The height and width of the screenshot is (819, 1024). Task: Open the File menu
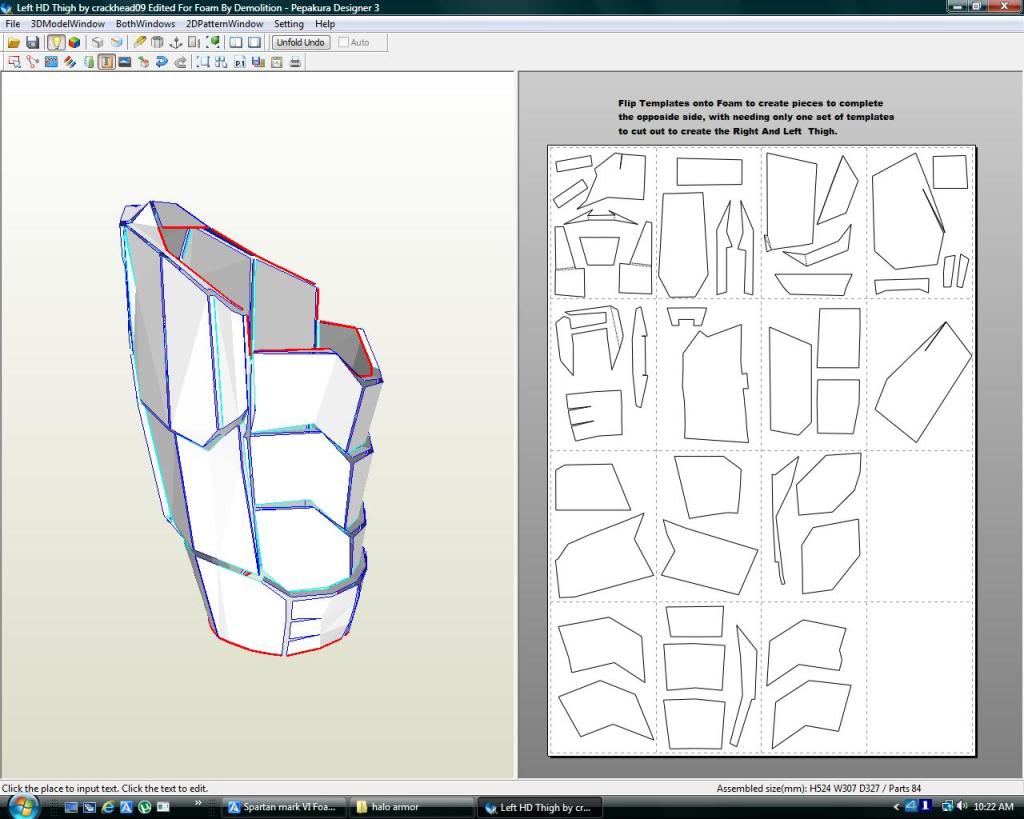(13, 24)
